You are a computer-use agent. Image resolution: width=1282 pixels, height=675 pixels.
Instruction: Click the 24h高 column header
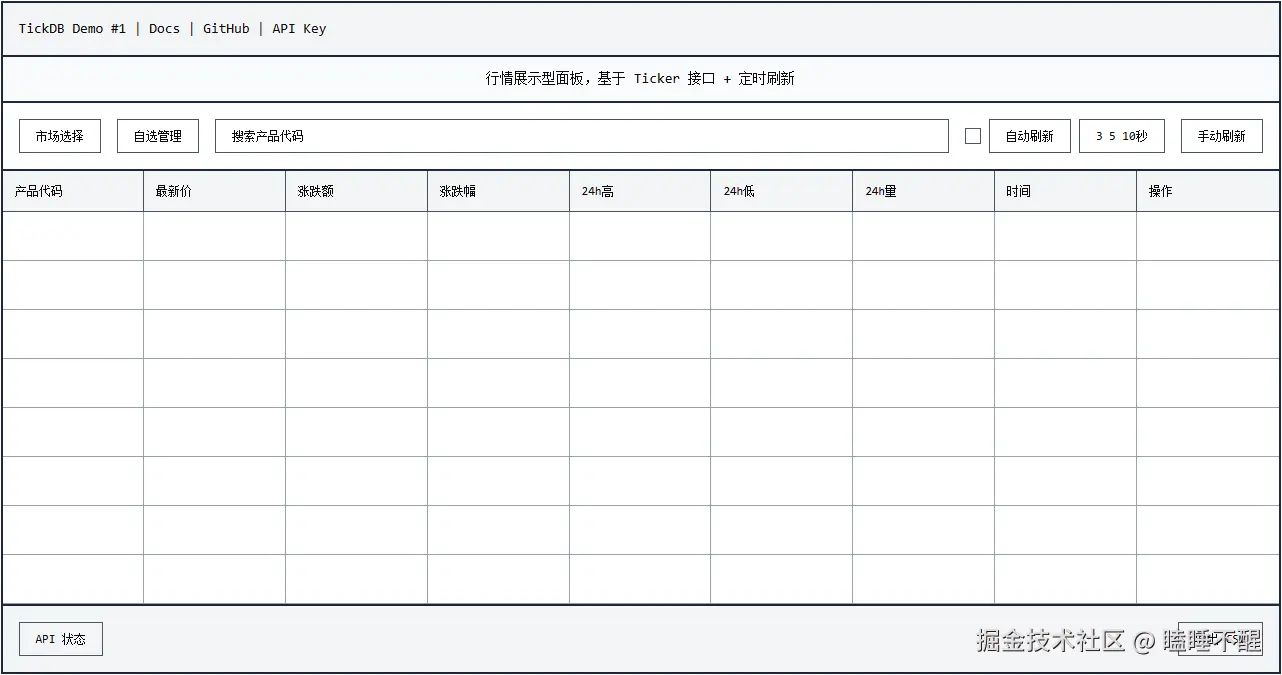coord(596,190)
